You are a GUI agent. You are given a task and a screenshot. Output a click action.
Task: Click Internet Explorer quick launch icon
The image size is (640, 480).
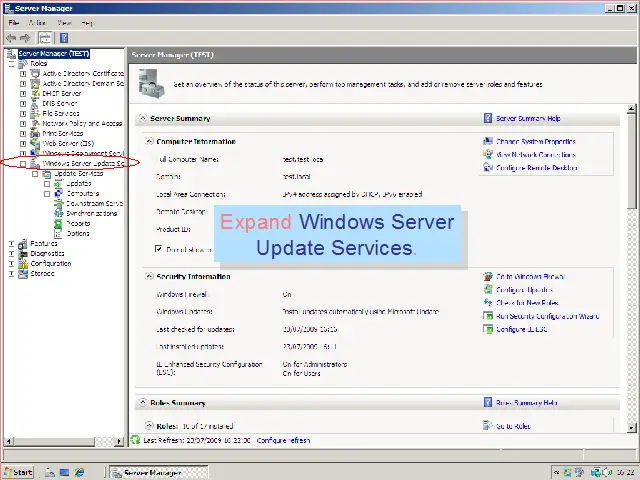pyautogui.click(x=79, y=472)
